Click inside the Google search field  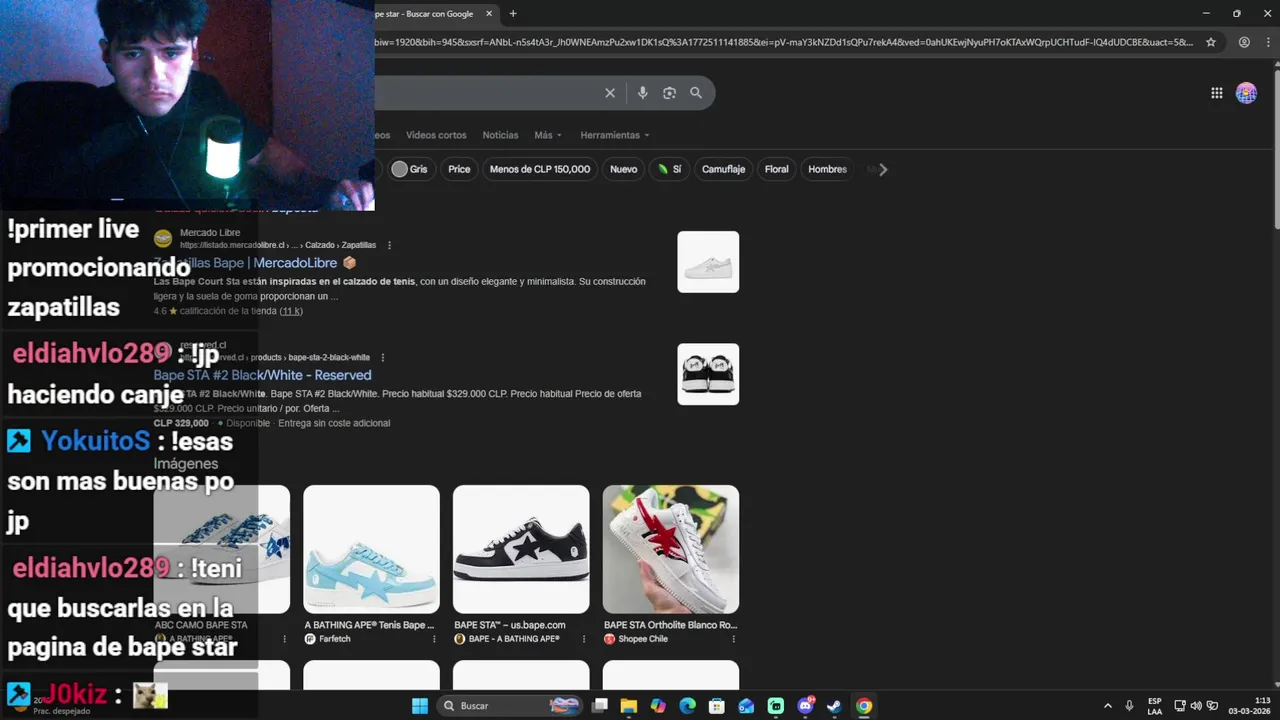coord(485,93)
